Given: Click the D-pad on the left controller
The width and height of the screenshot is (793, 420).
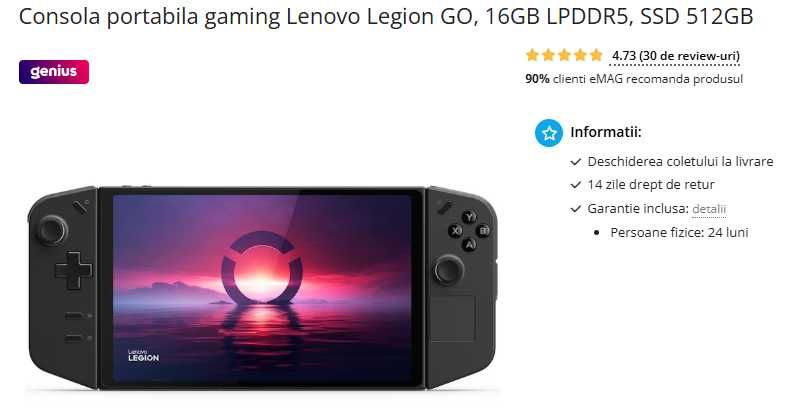Looking at the screenshot, I should (x=74, y=270).
